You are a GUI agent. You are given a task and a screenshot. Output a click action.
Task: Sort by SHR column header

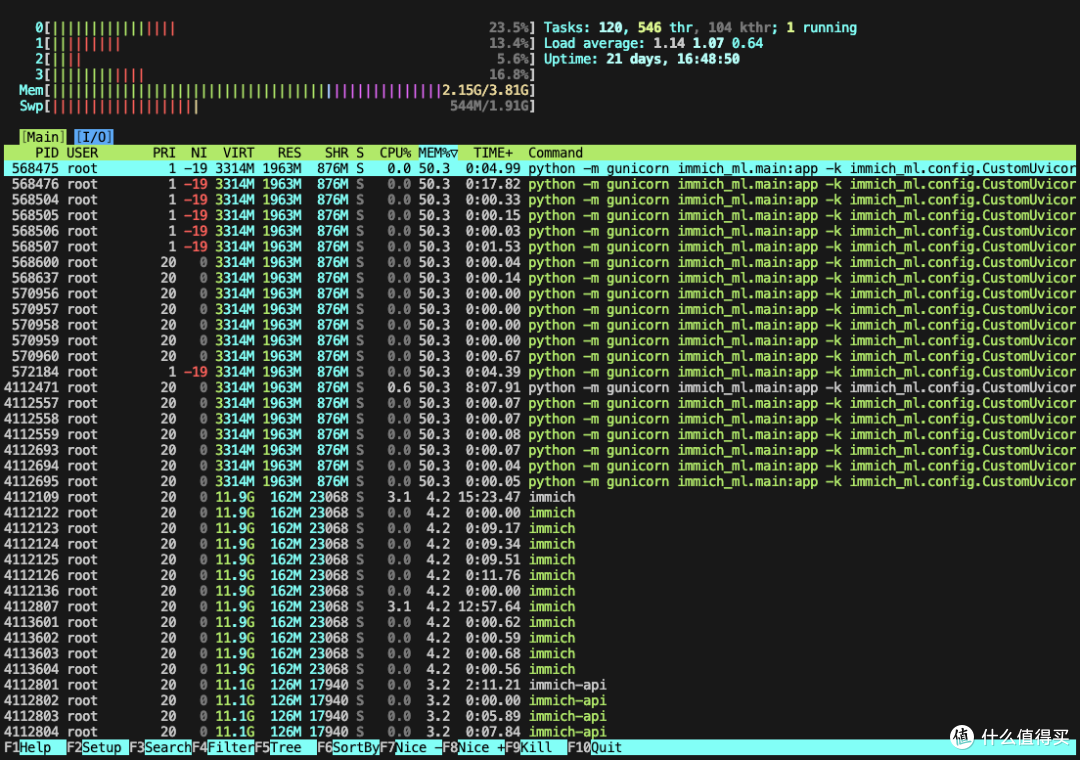336,152
